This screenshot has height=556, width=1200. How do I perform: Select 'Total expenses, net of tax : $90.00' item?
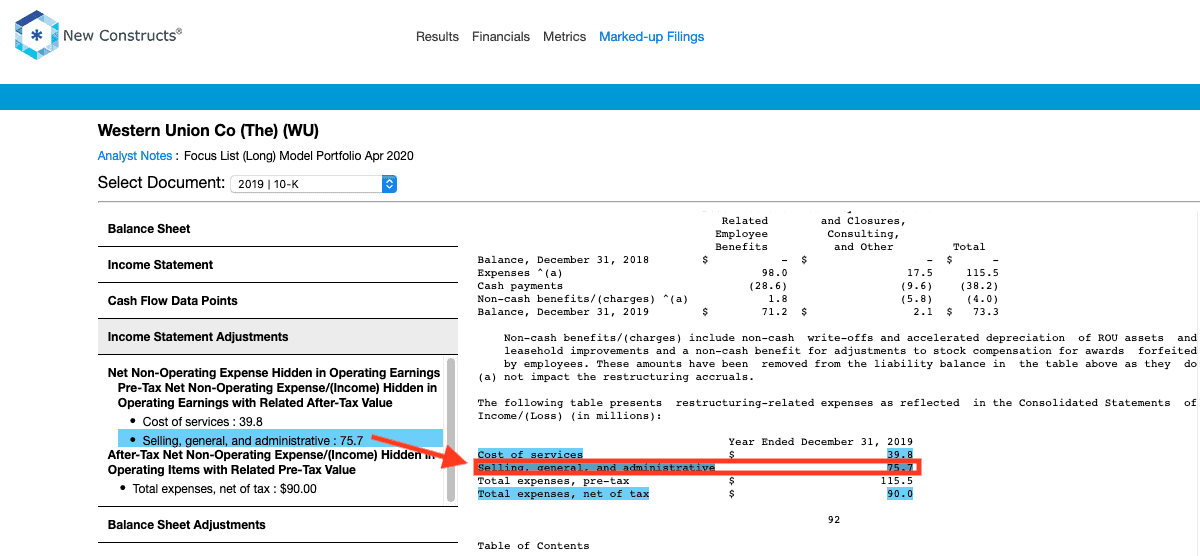pyautogui.click(x=224, y=489)
